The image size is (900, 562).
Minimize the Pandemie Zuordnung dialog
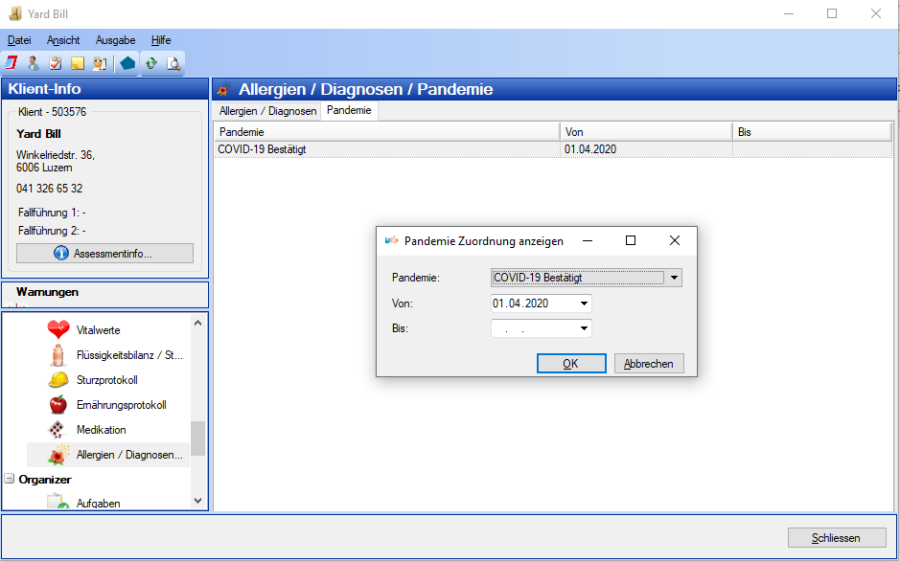point(587,241)
